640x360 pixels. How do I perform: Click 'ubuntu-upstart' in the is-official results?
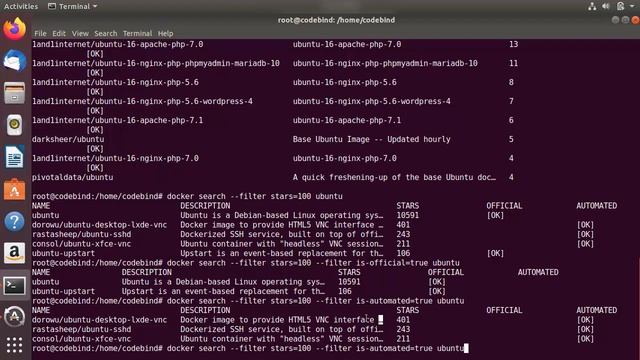pyautogui.click(x=63, y=291)
